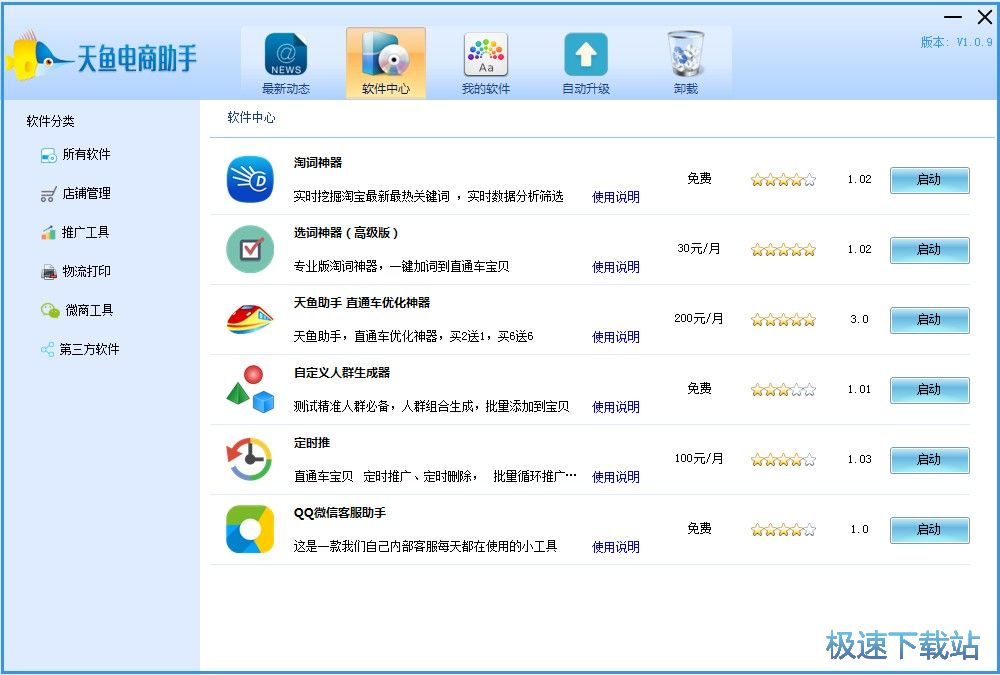Open the 物流打印 category

point(85,272)
